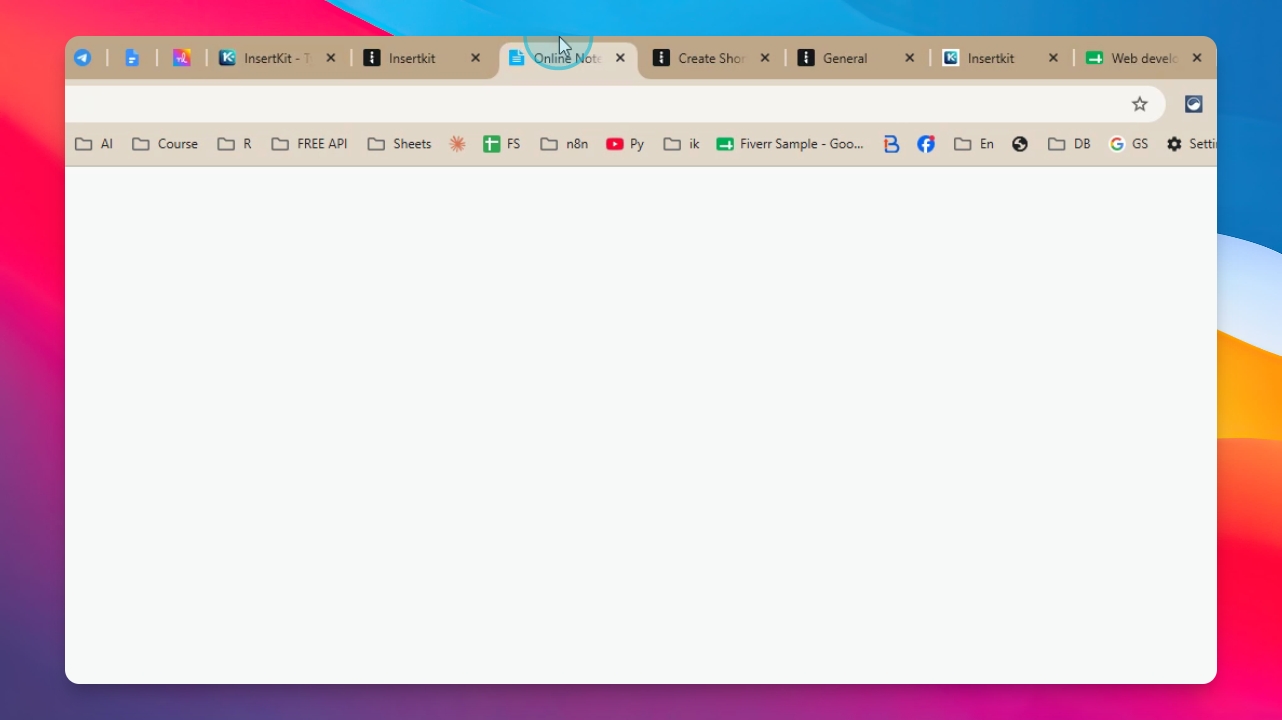Switch to the pinned Telegram tab
Image resolution: width=1282 pixels, height=720 pixels.
[x=83, y=58]
